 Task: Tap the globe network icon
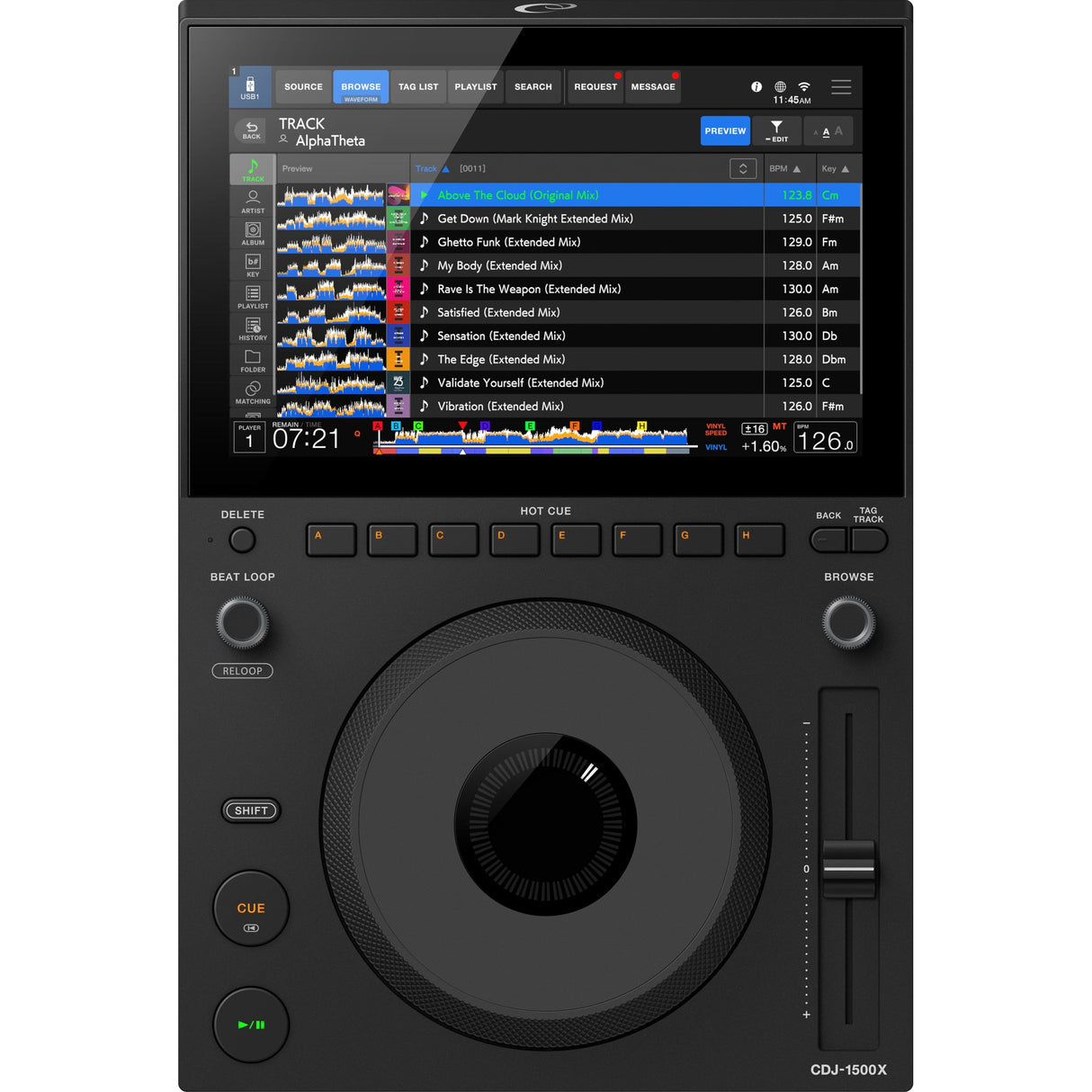[x=780, y=86]
